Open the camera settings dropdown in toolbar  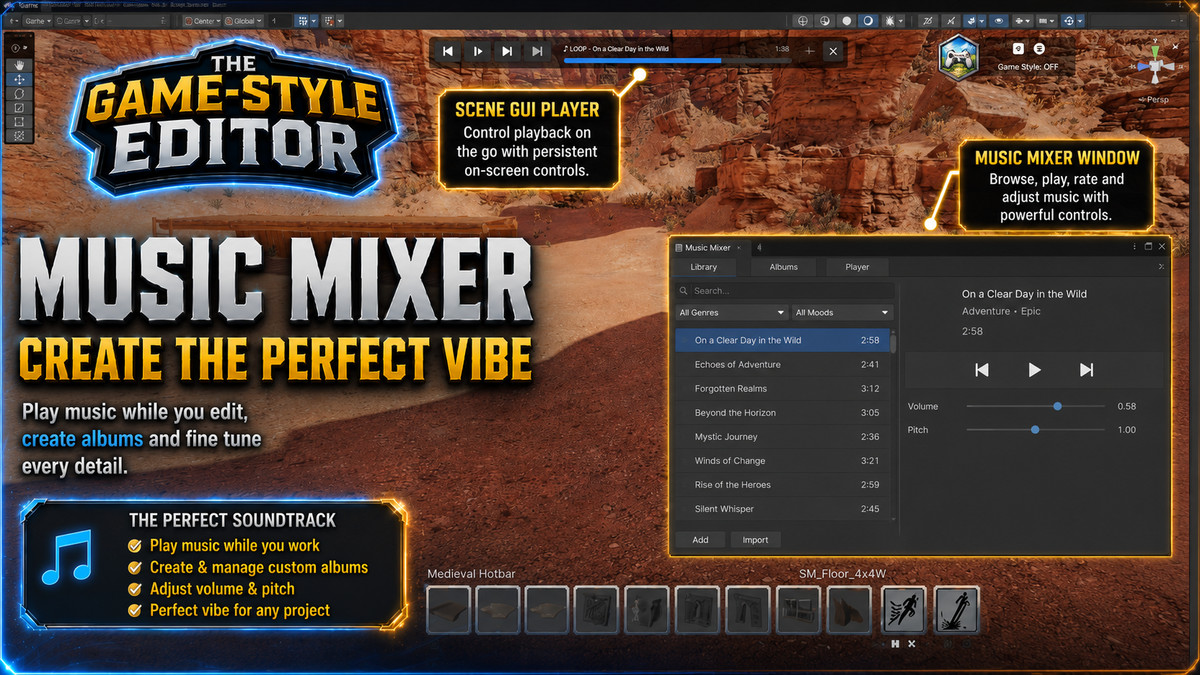pyautogui.click(x=1046, y=20)
